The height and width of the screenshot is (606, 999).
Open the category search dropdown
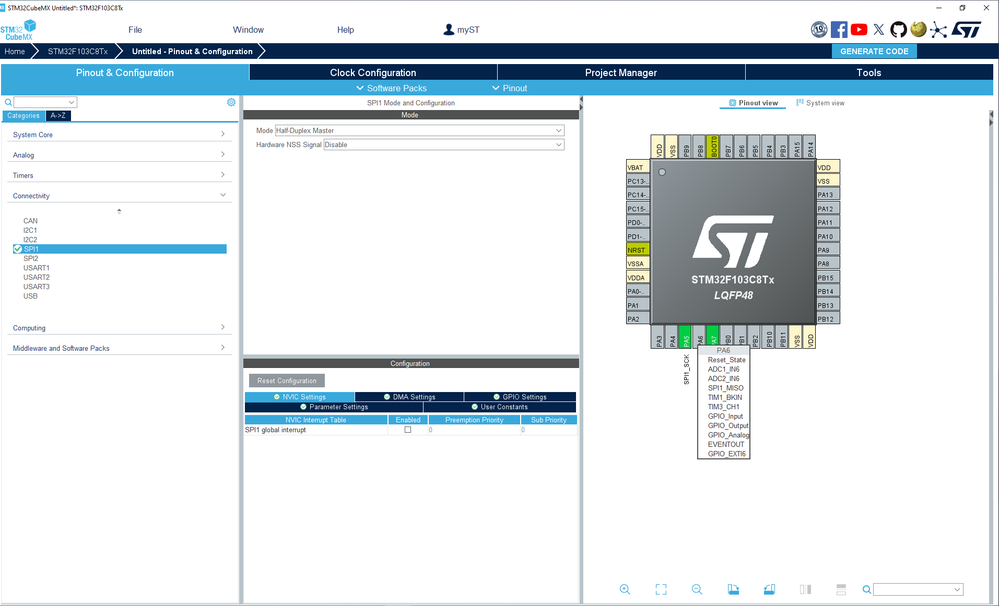(71, 102)
